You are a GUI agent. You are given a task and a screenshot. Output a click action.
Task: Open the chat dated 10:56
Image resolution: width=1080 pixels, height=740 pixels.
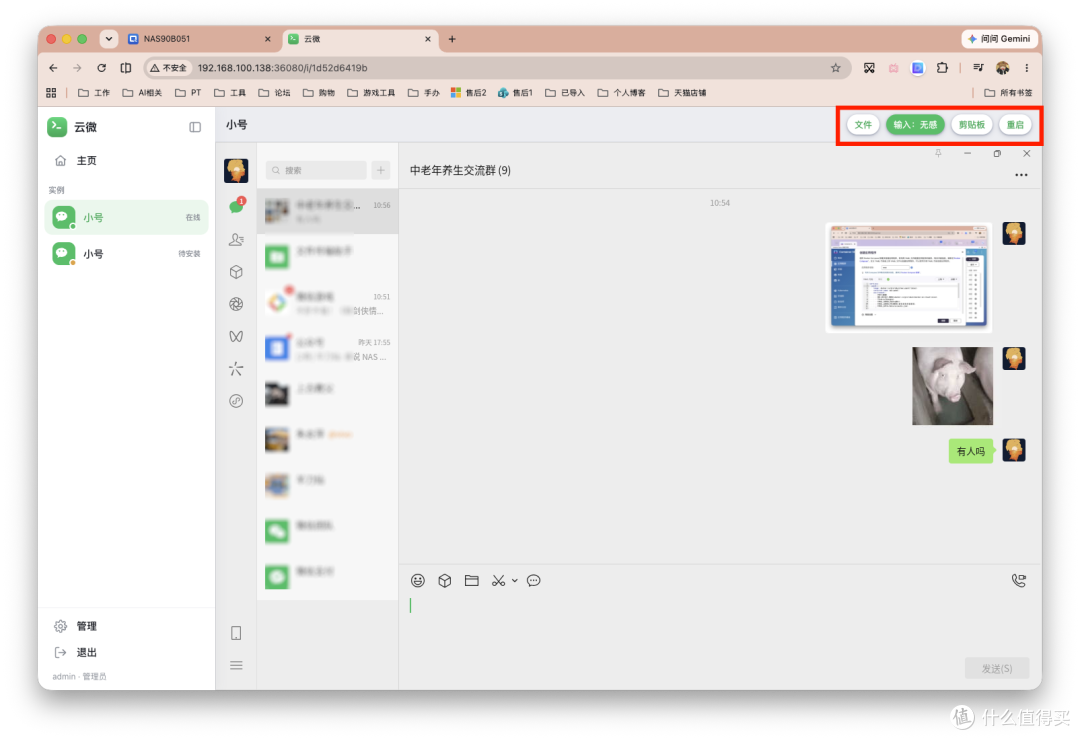(328, 212)
